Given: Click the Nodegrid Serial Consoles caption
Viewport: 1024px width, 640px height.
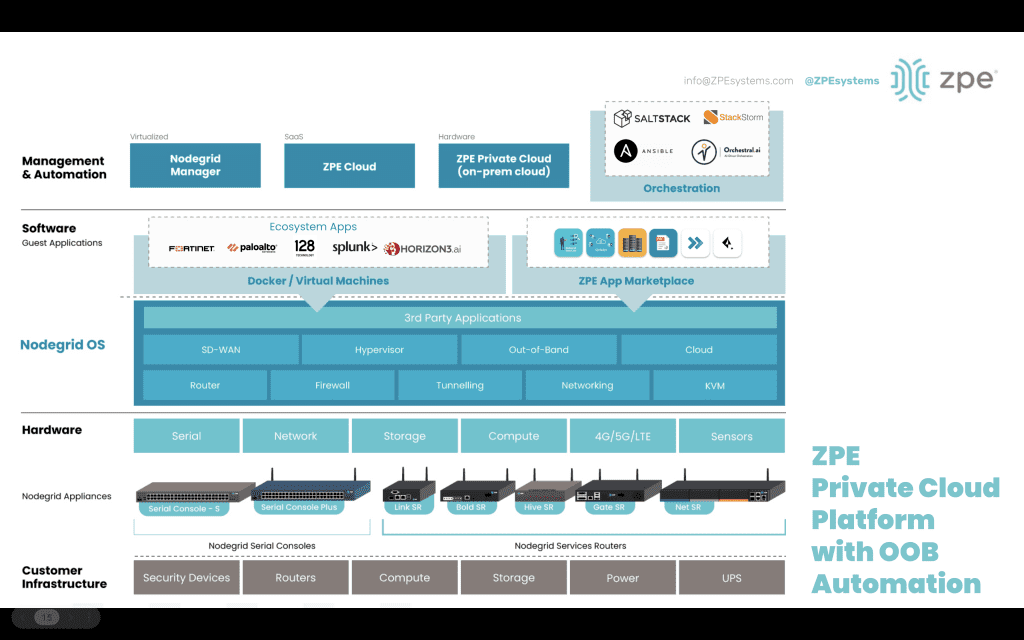Looking at the screenshot, I should 262,546.
